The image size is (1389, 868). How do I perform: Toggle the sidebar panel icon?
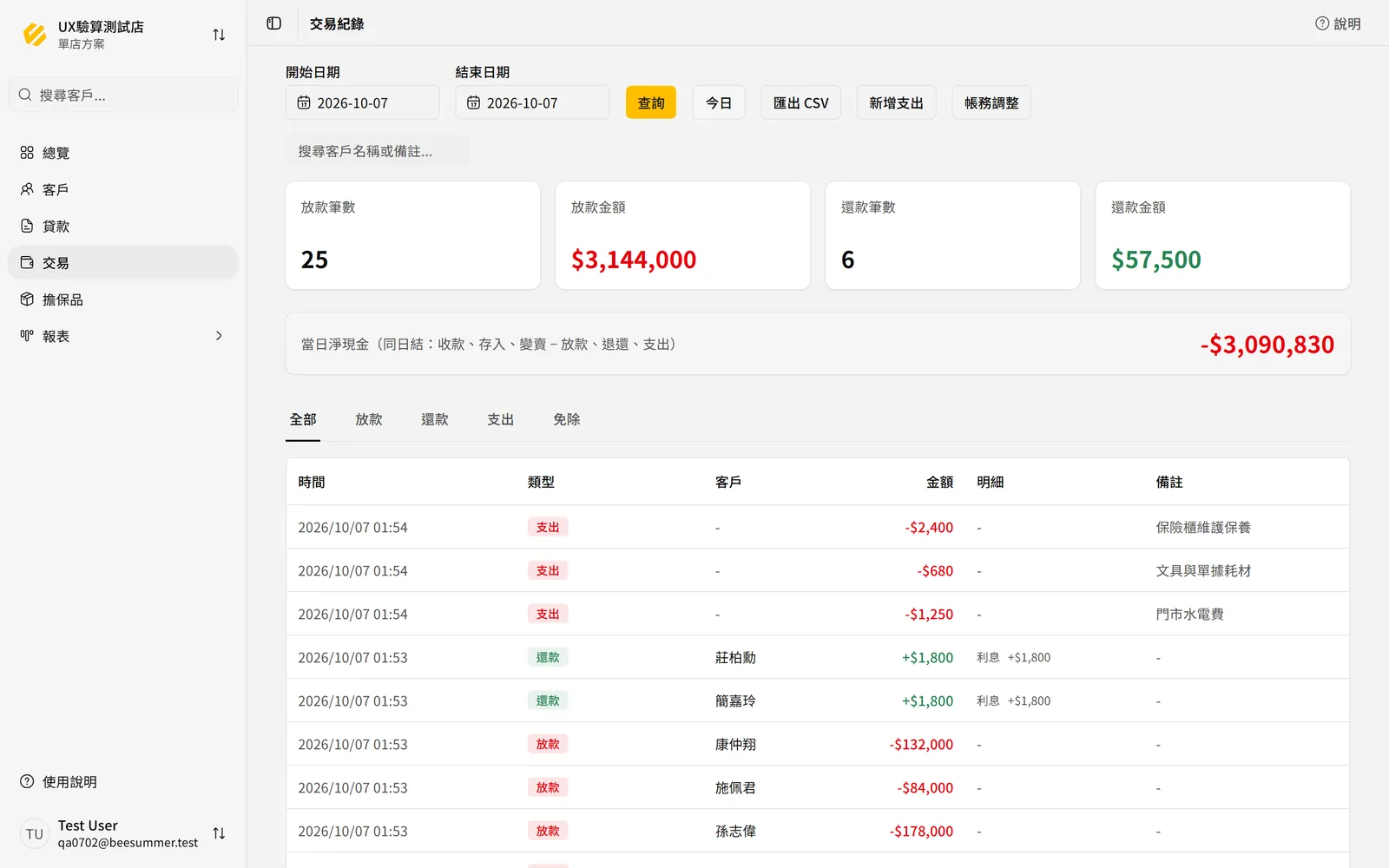274,23
